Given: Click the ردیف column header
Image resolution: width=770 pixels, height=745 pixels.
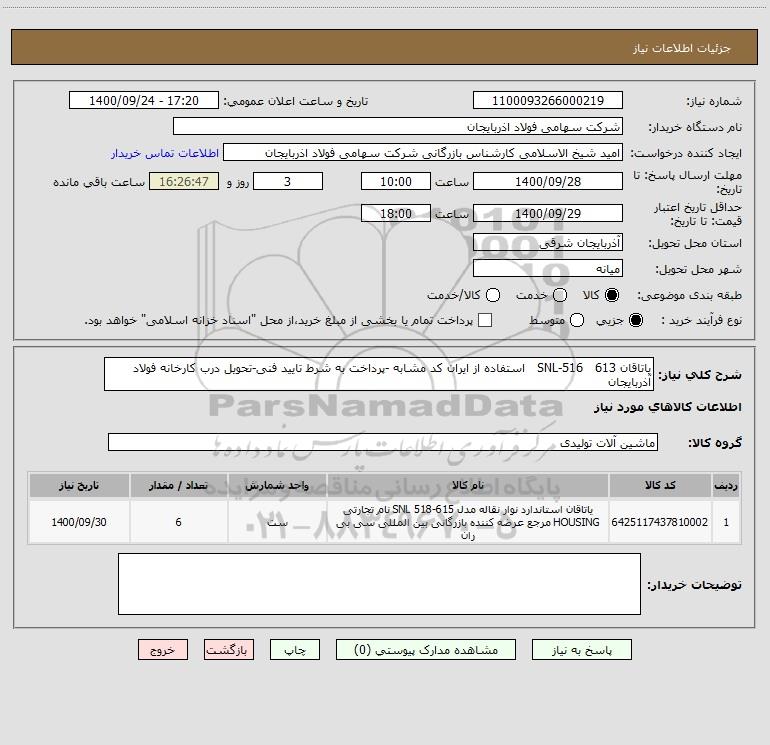Looking at the screenshot, I should [x=726, y=485].
